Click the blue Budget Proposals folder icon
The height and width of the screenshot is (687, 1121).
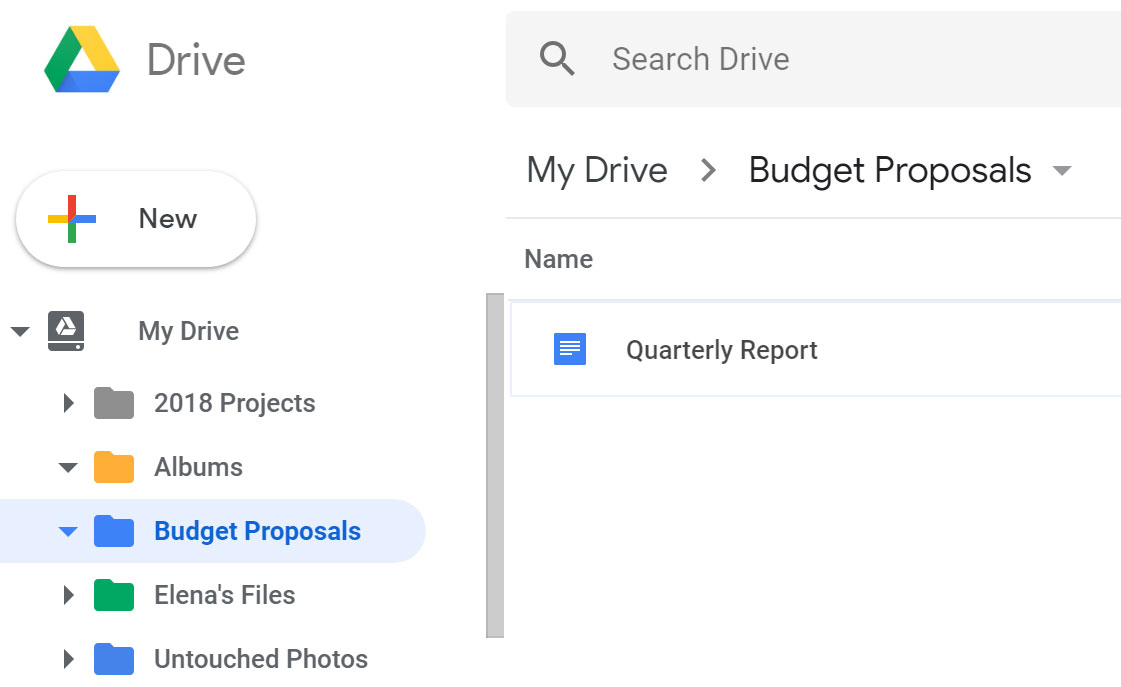114,531
